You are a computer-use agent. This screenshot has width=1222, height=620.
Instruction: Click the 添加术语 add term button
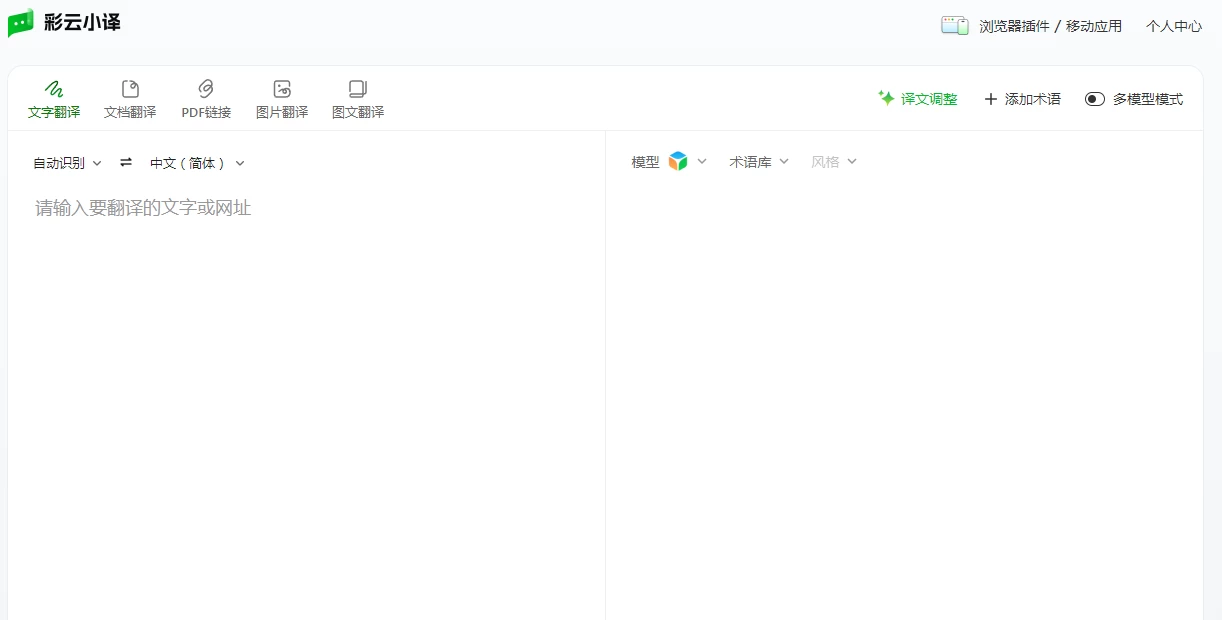pyautogui.click(x=1023, y=99)
